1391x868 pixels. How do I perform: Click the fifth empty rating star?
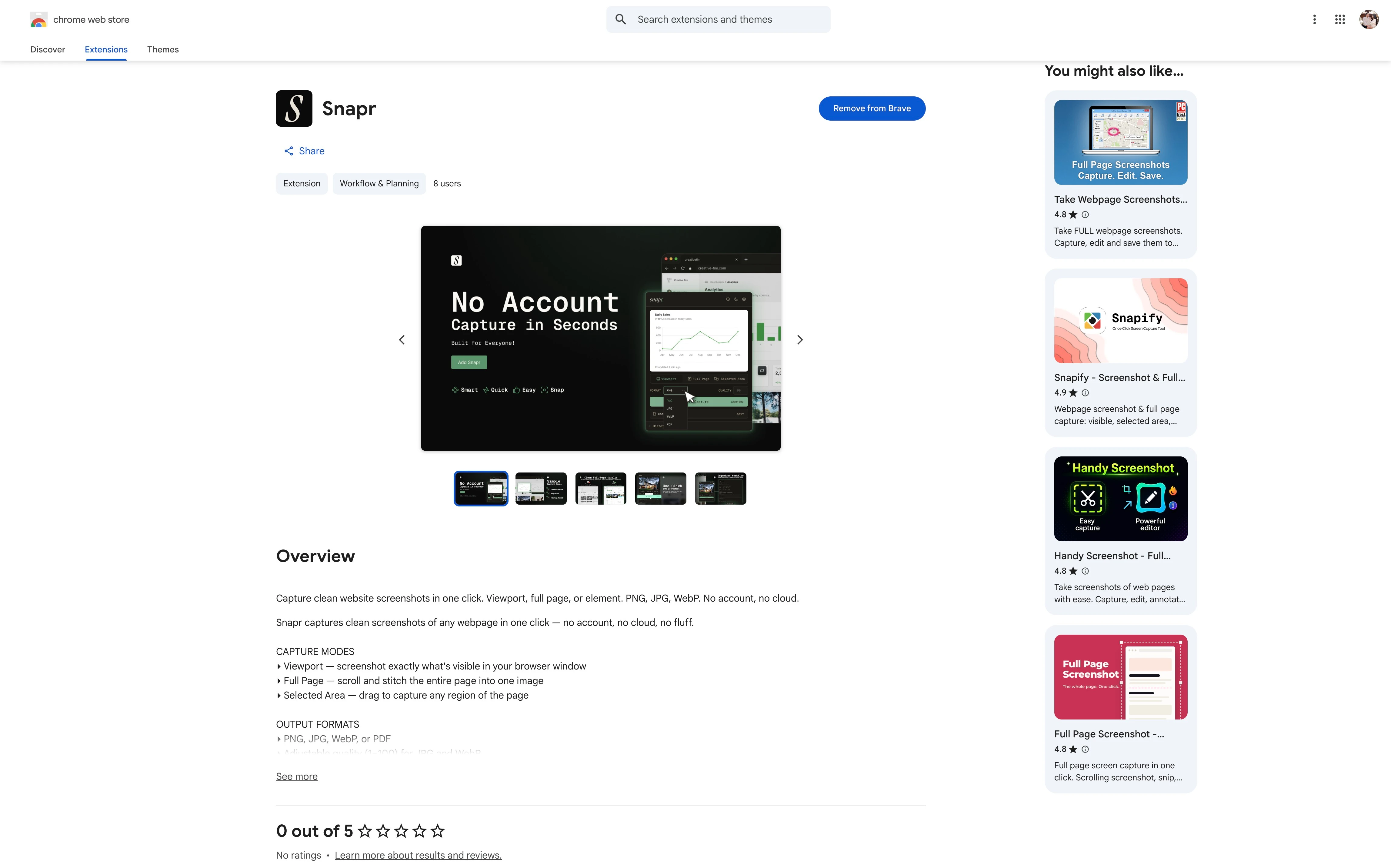pyautogui.click(x=438, y=831)
